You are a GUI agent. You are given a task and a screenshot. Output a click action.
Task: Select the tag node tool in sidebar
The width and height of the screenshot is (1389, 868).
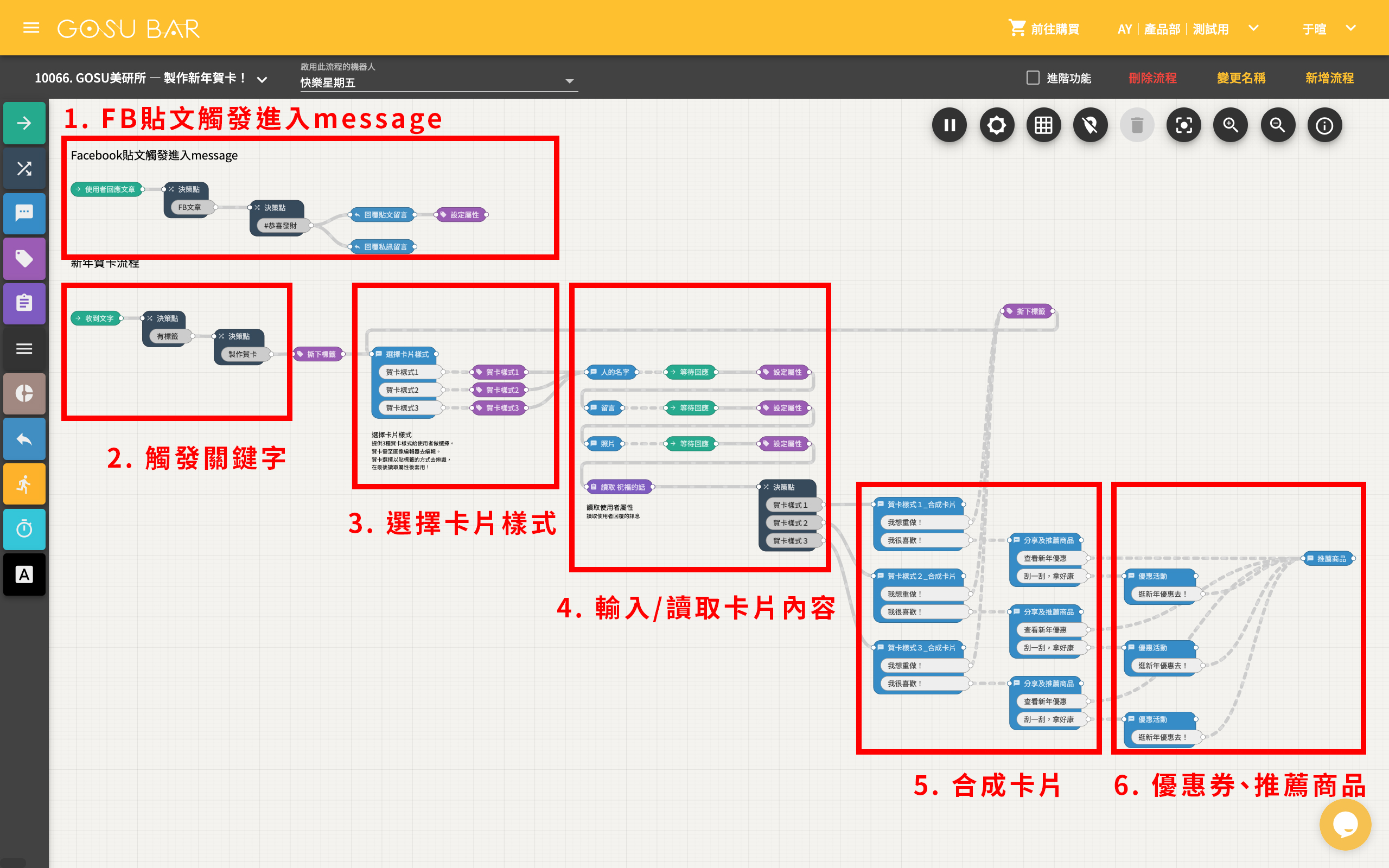tap(24, 259)
